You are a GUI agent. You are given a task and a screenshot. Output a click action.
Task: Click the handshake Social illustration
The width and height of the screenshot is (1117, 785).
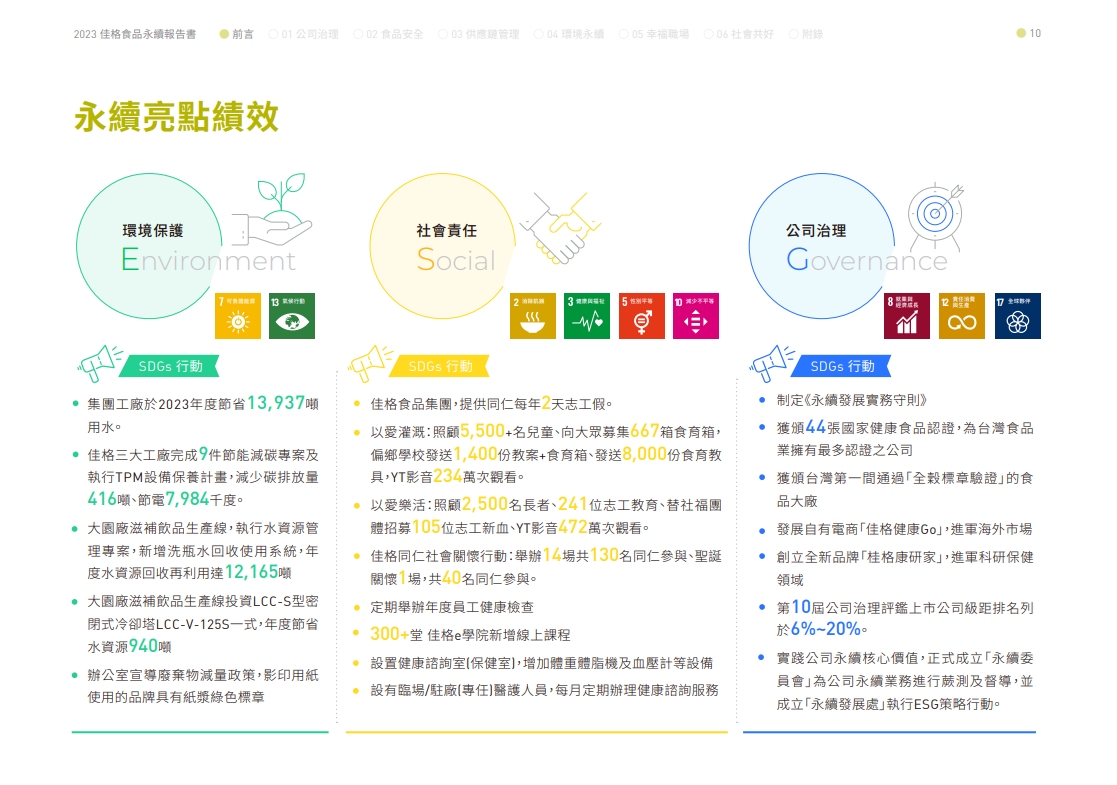[x=561, y=228]
